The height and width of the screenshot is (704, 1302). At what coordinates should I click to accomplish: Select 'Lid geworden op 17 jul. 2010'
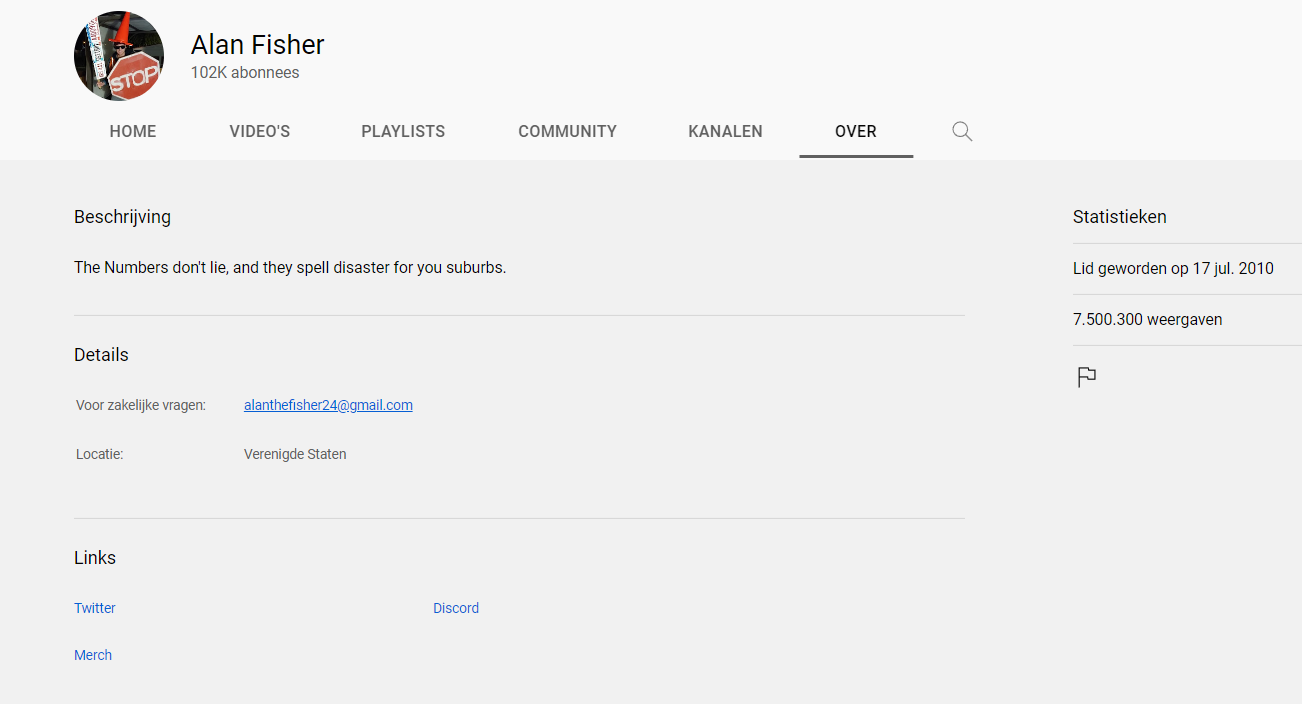pos(1173,269)
